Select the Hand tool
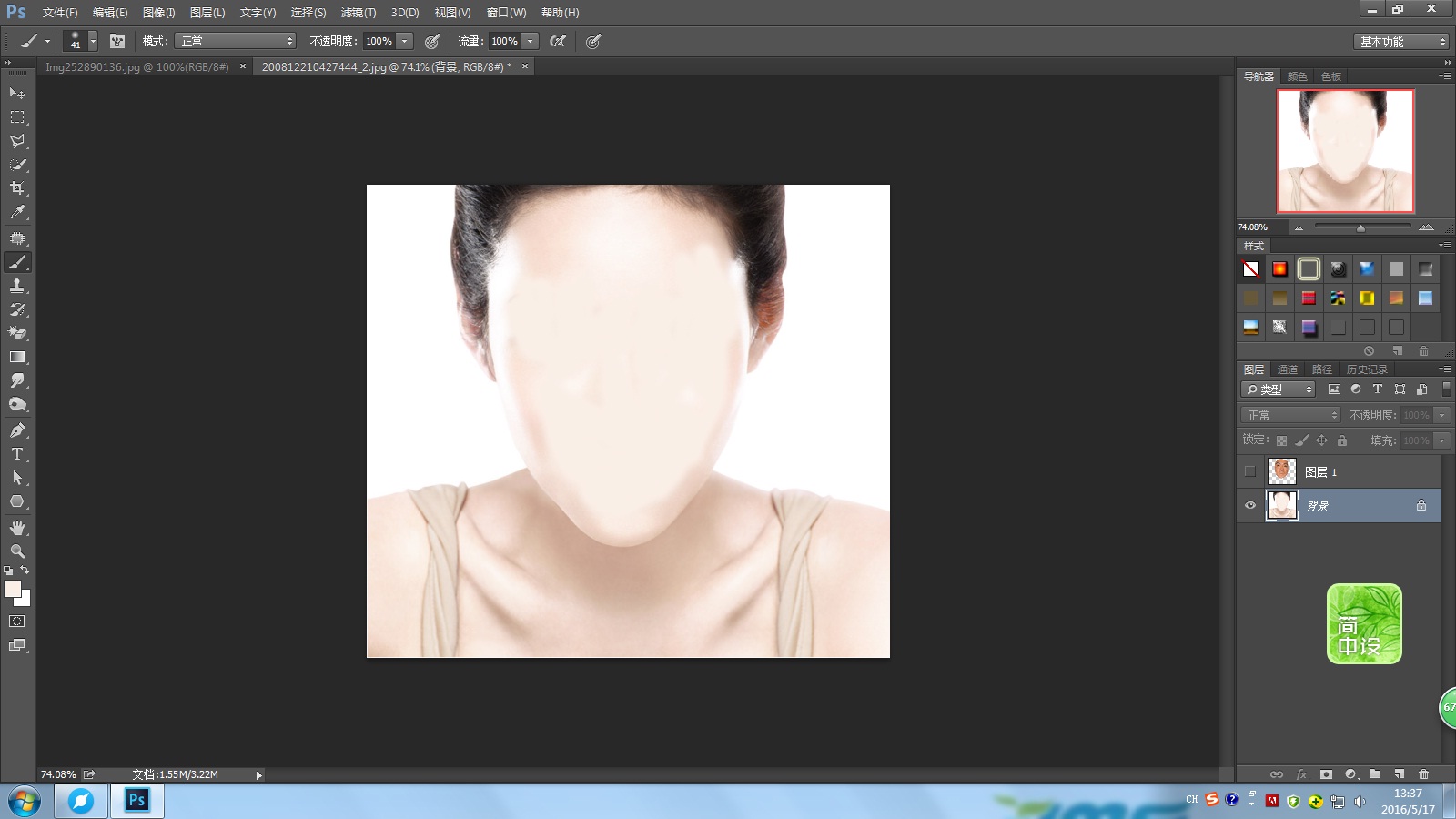Viewport: 1456px width, 819px height. pyautogui.click(x=17, y=528)
